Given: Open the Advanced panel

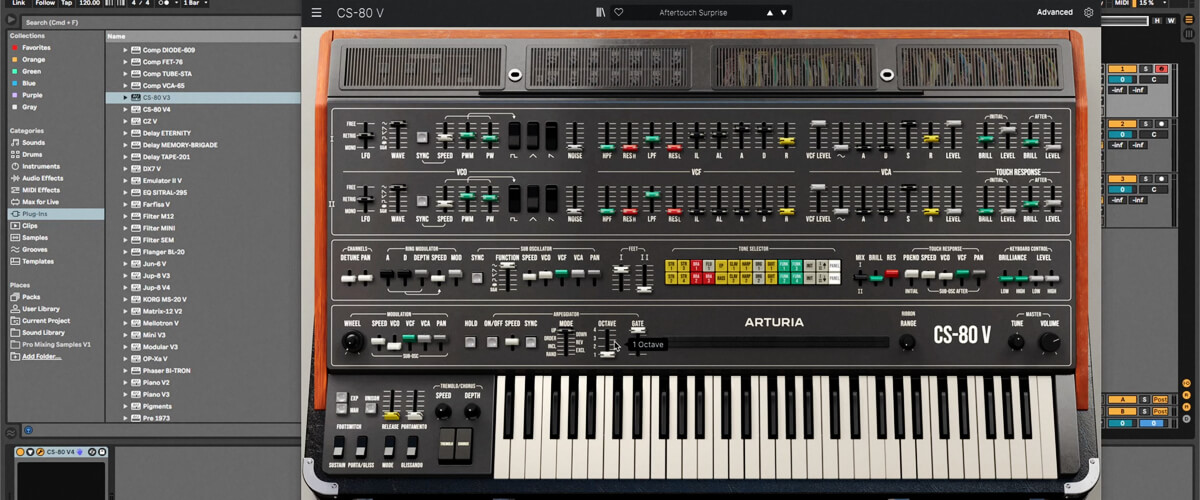Looking at the screenshot, I should (1054, 13).
